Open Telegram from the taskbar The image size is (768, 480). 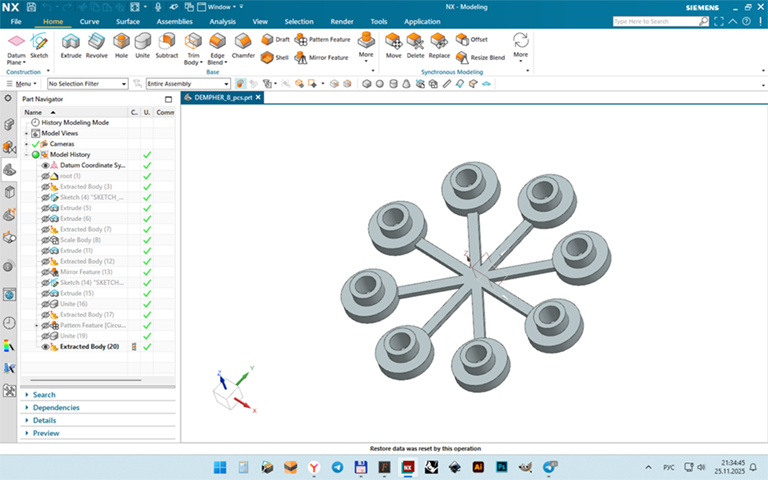click(337, 467)
